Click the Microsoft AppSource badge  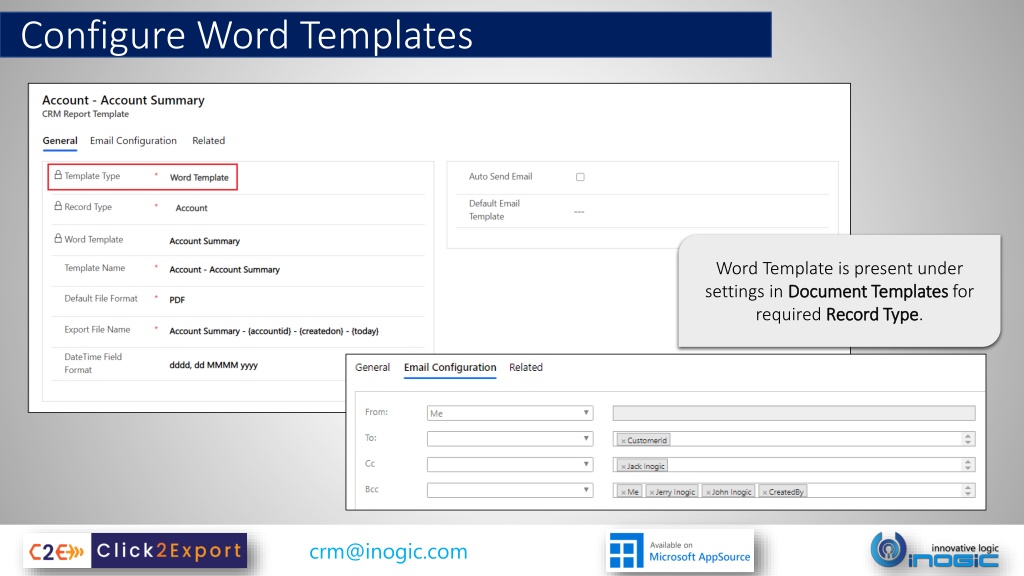click(680, 551)
